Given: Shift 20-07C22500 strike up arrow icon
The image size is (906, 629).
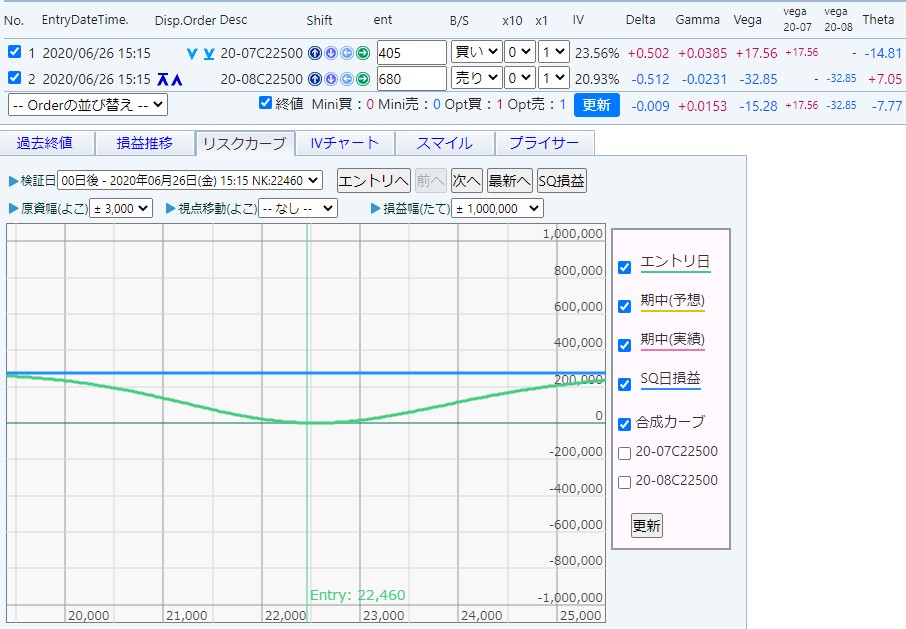Looking at the screenshot, I should tap(315, 53).
